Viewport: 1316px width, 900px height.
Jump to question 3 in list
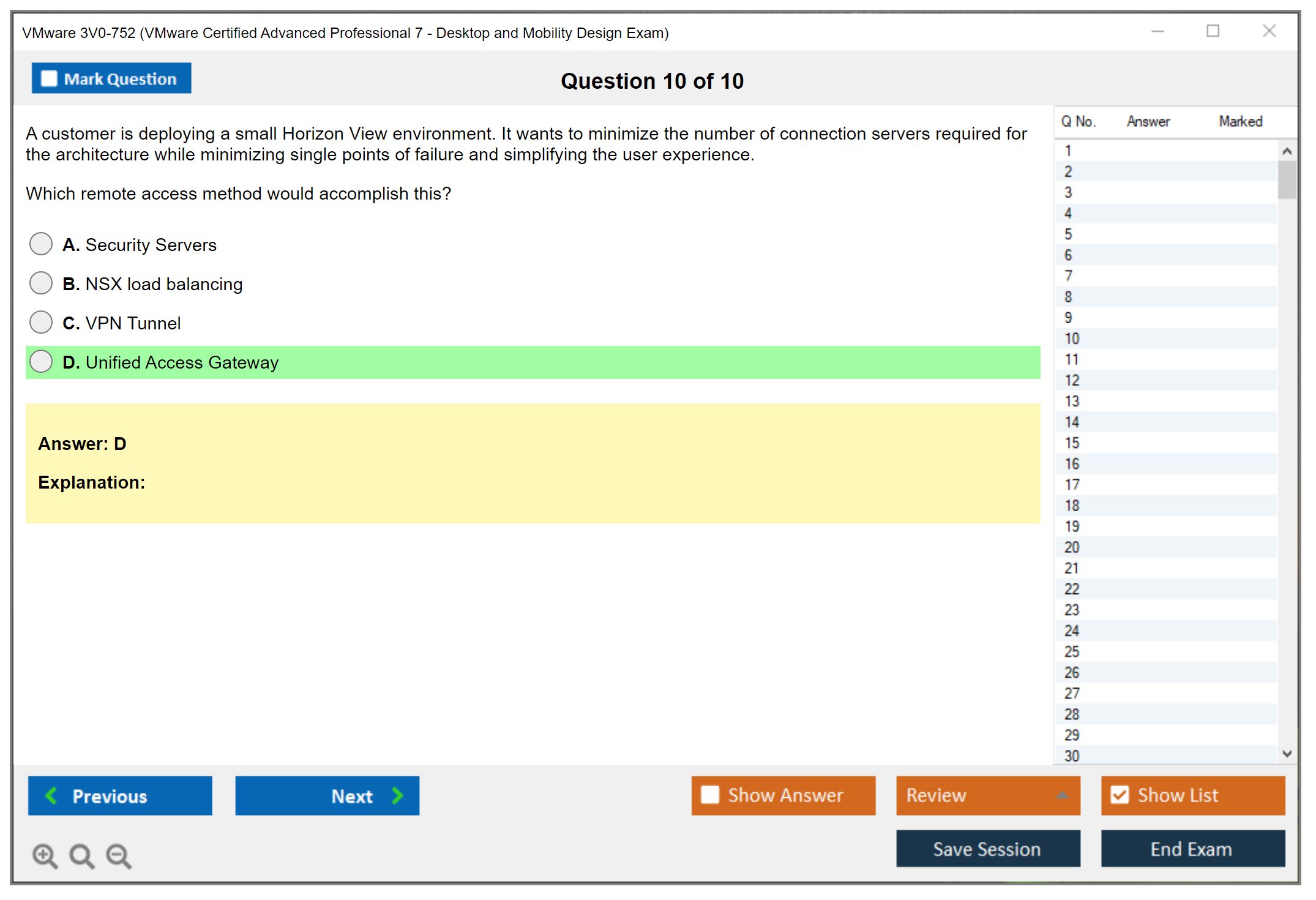1068,192
